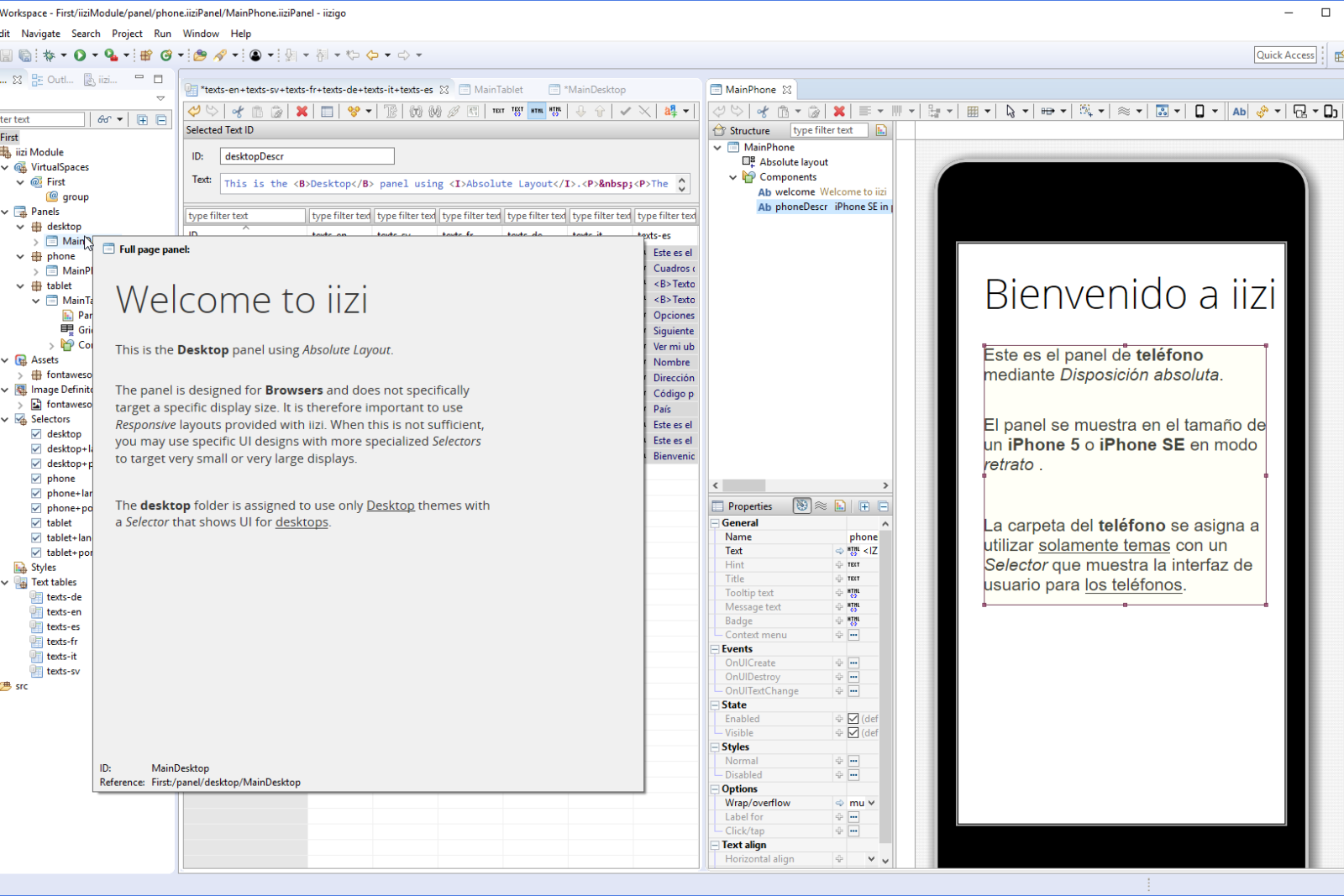Click the grid layout icon in MainPhone toolbar
Image resolution: width=1344 pixels, height=896 pixels.
(973, 111)
